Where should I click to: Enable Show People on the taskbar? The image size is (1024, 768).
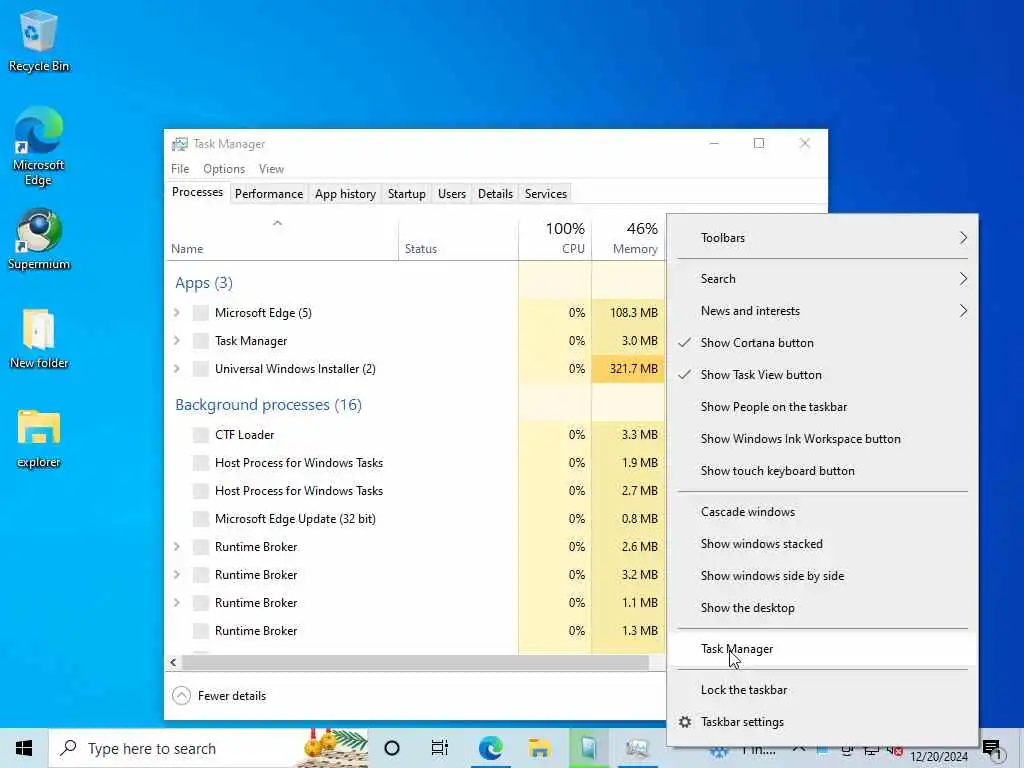[822, 407]
